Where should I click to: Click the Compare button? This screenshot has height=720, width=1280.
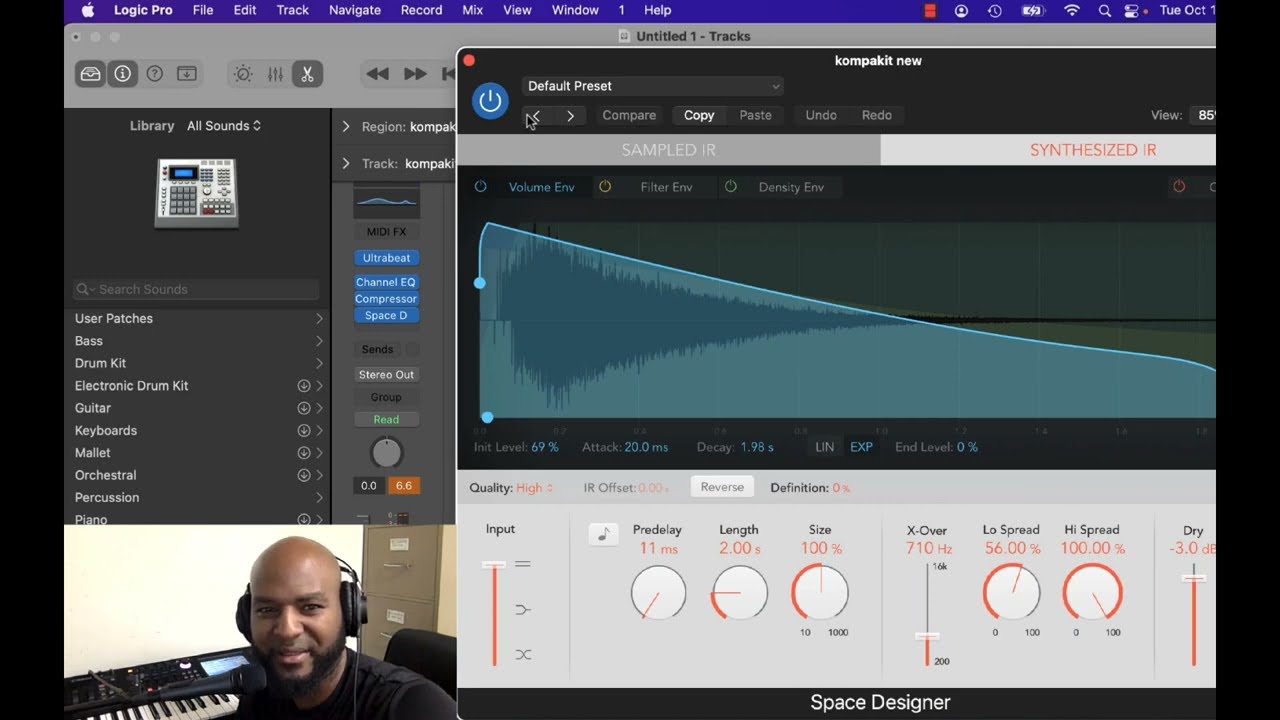click(x=629, y=115)
